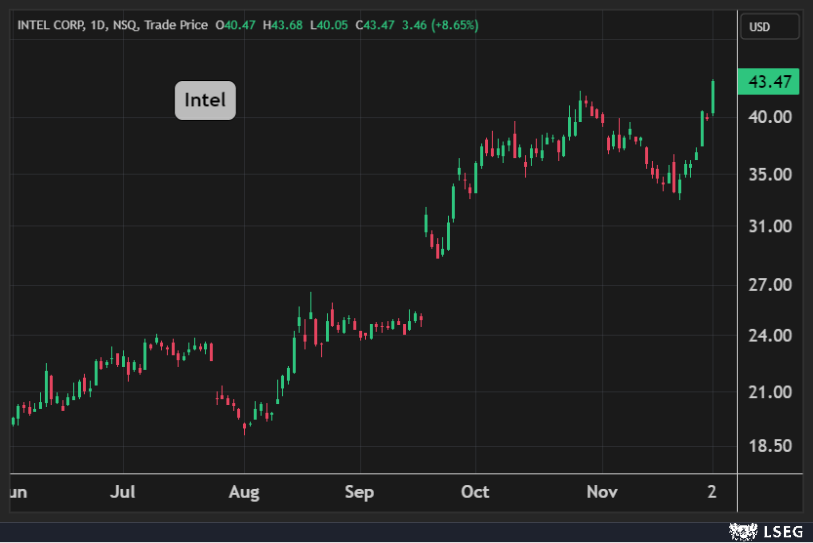Select the Sep marker on time axis

pos(359,492)
